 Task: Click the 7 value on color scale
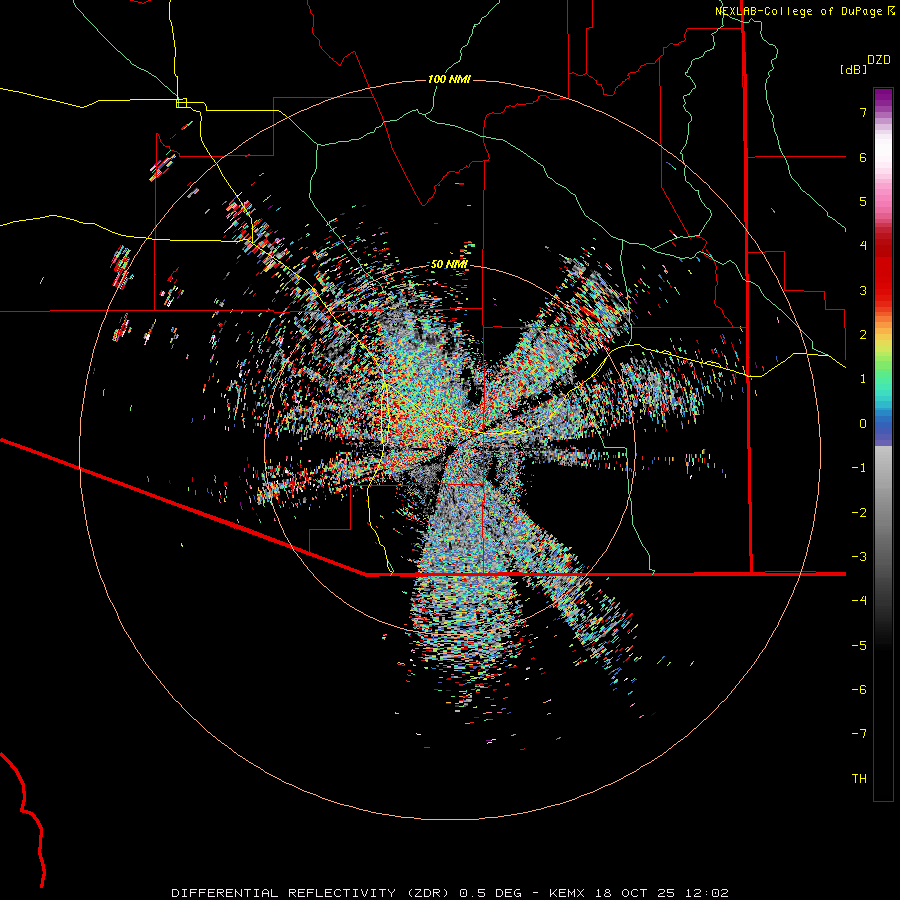[x=863, y=112]
